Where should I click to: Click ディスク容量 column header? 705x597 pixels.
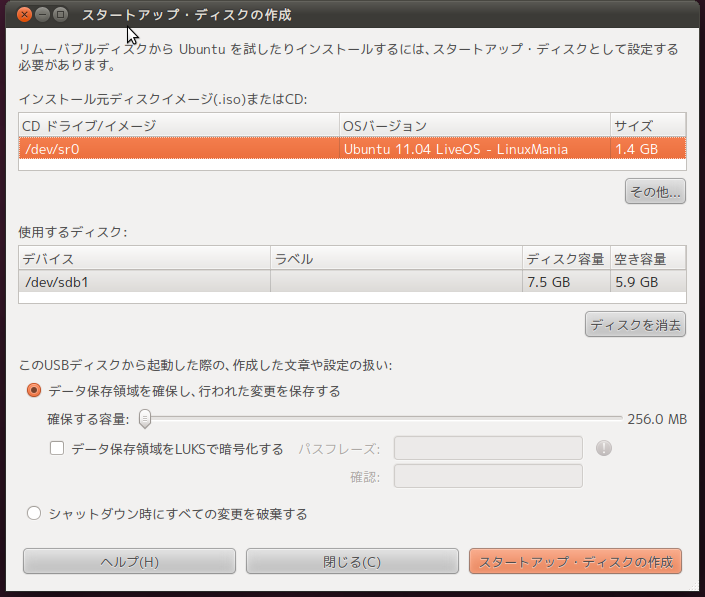click(x=566, y=258)
